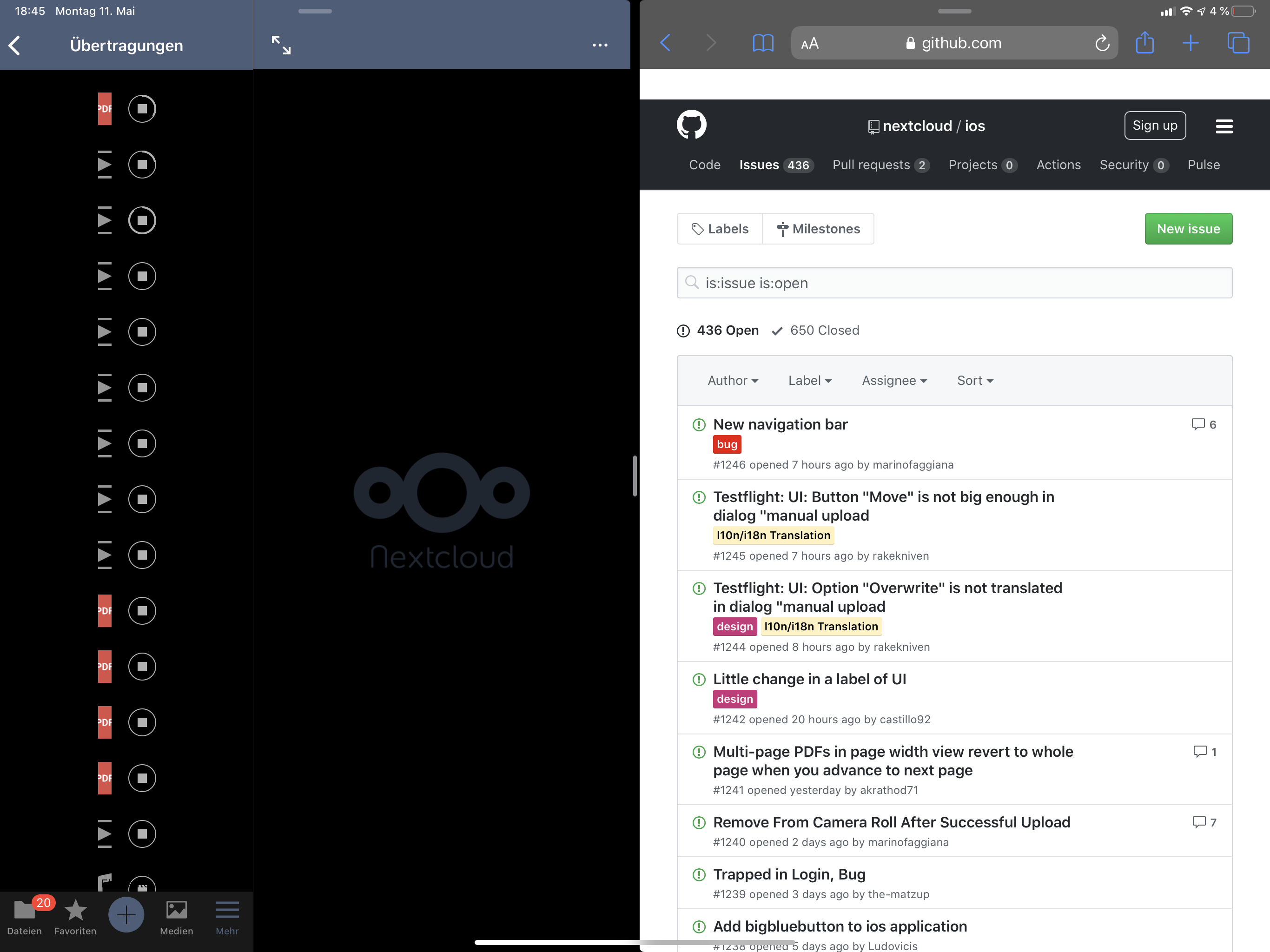
Task: Reload the GitHub page
Action: tap(1102, 43)
